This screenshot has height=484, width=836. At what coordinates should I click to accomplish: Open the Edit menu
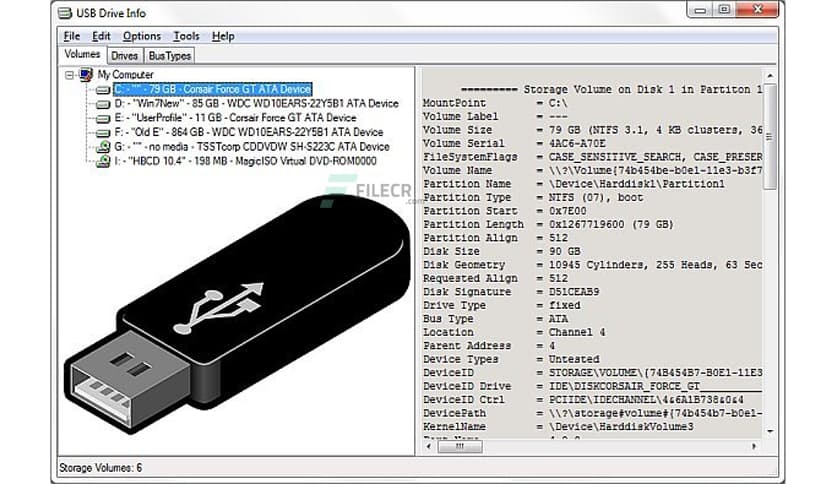(x=101, y=36)
